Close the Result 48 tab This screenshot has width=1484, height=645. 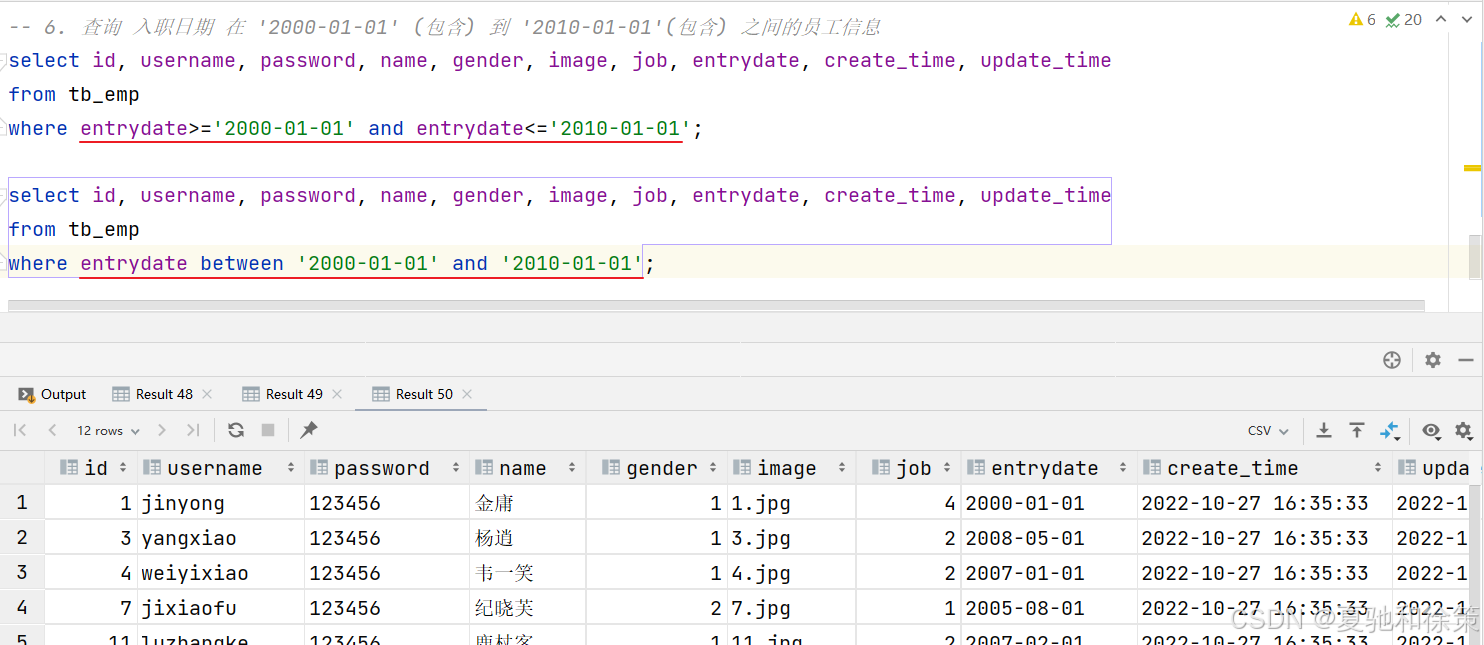tap(207, 394)
